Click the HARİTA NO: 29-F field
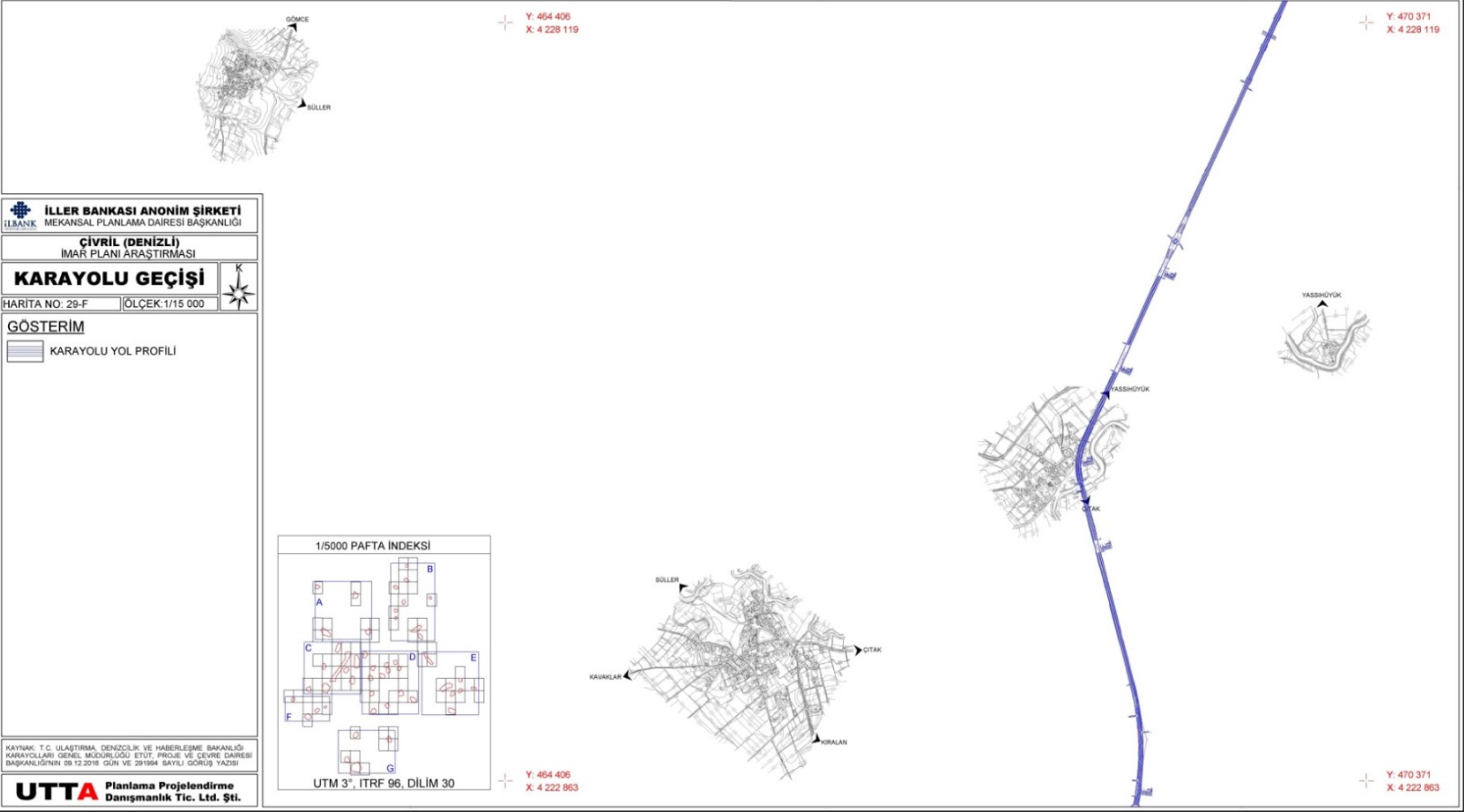The image size is (1464, 812). [x=61, y=304]
